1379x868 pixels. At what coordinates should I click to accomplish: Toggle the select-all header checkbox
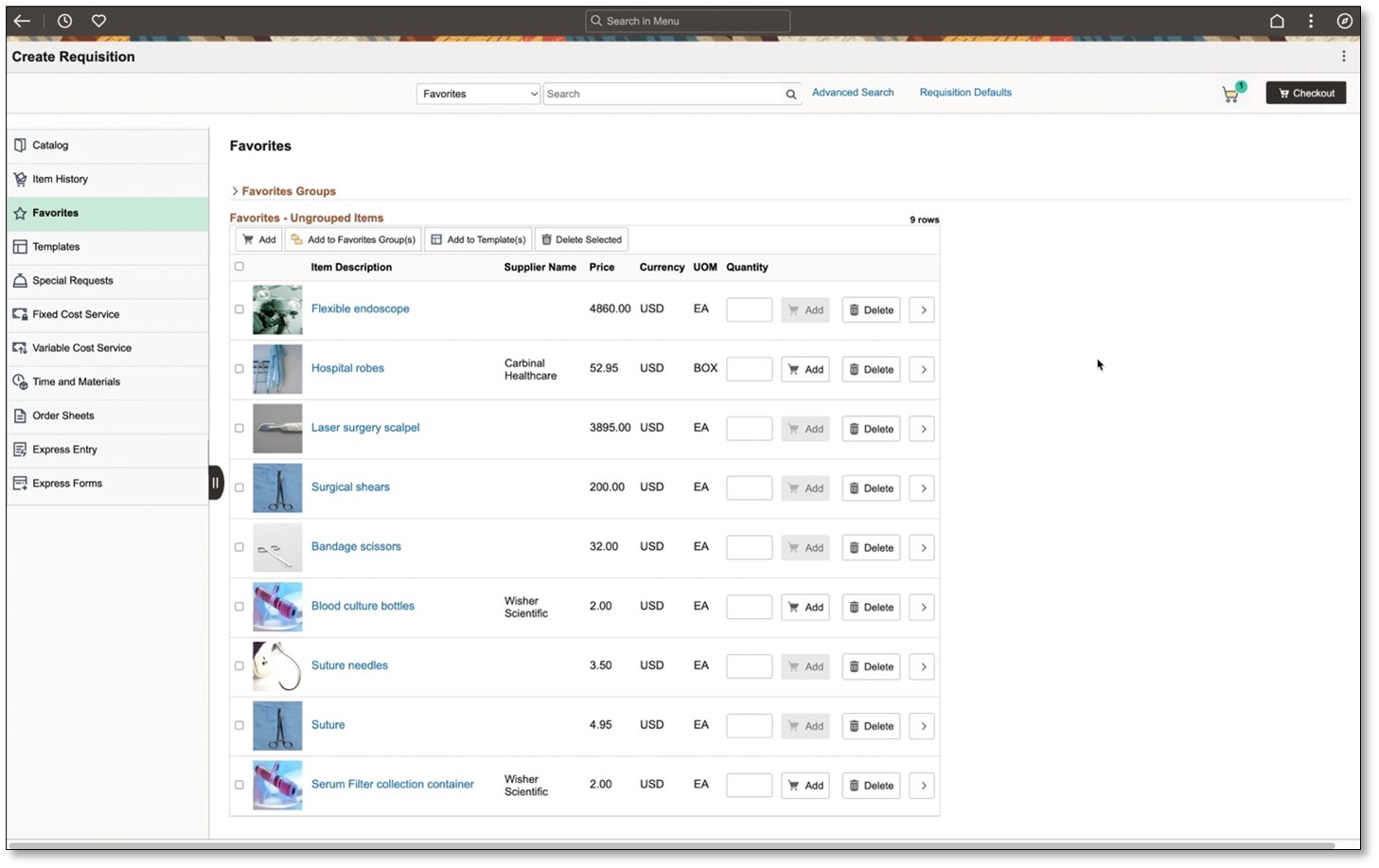pyautogui.click(x=239, y=267)
